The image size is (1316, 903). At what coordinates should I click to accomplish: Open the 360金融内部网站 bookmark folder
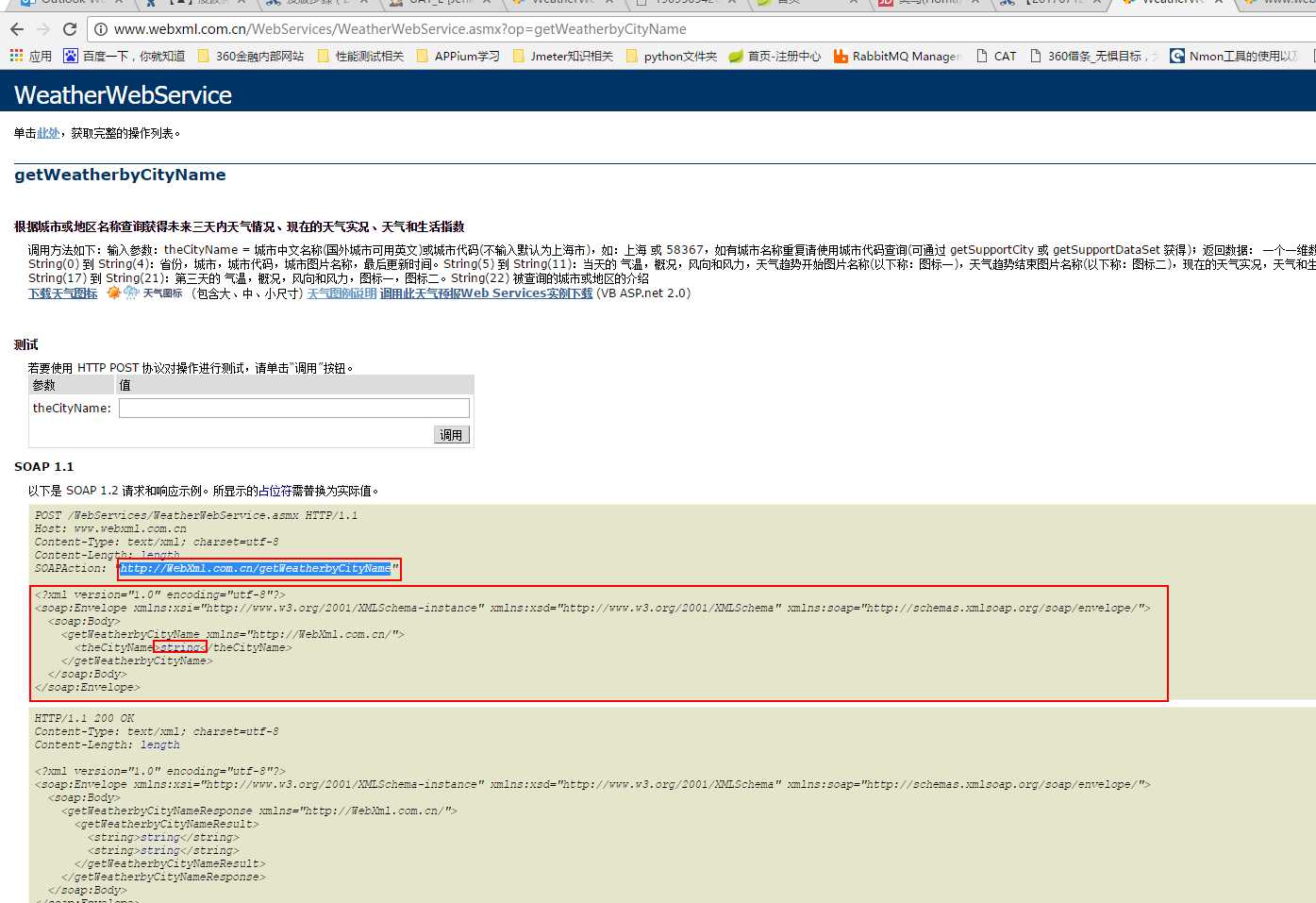pyautogui.click(x=250, y=56)
